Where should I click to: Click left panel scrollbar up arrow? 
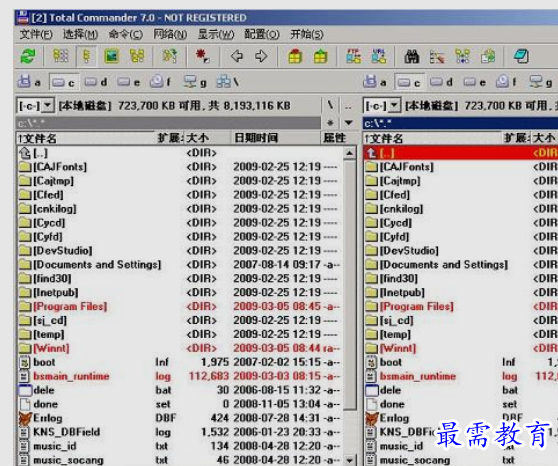[350, 153]
